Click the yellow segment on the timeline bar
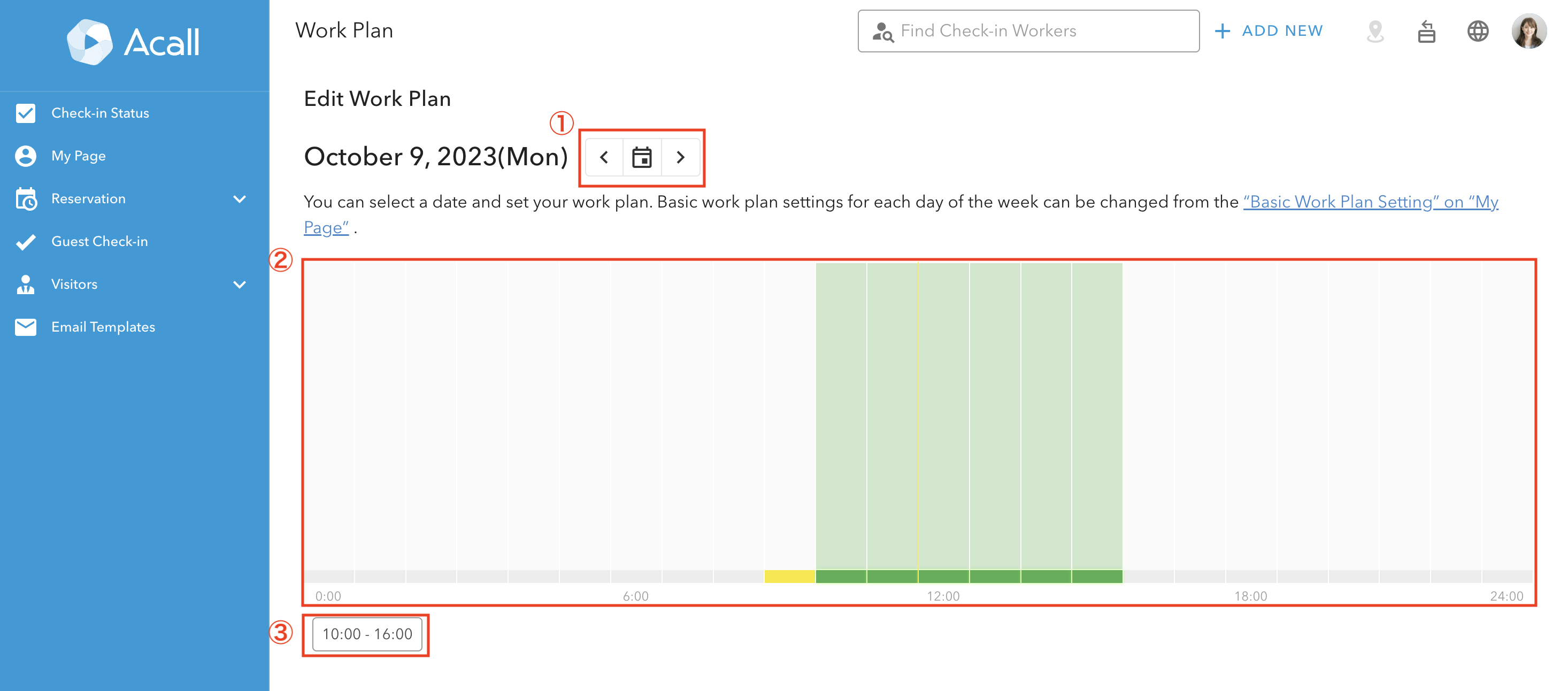The height and width of the screenshot is (691, 1568). [x=789, y=576]
